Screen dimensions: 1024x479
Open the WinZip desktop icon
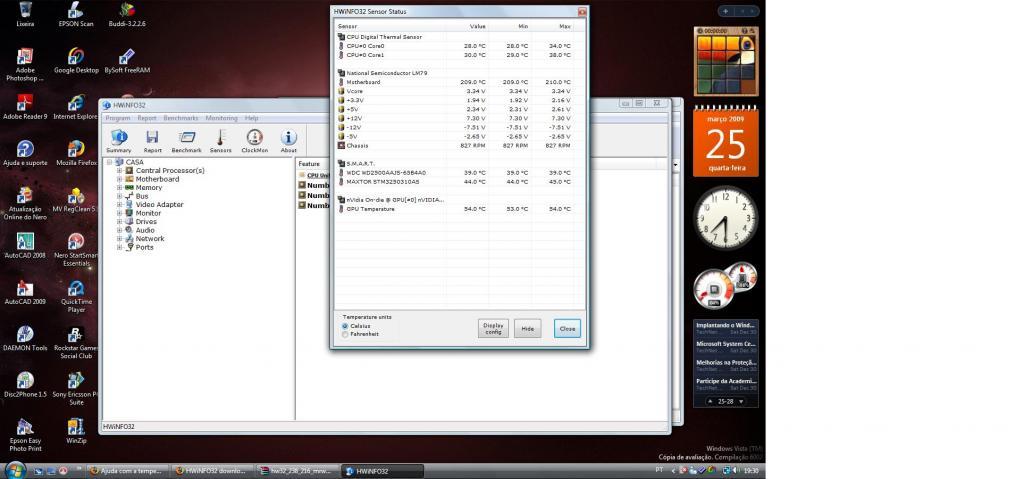click(76, 431)
